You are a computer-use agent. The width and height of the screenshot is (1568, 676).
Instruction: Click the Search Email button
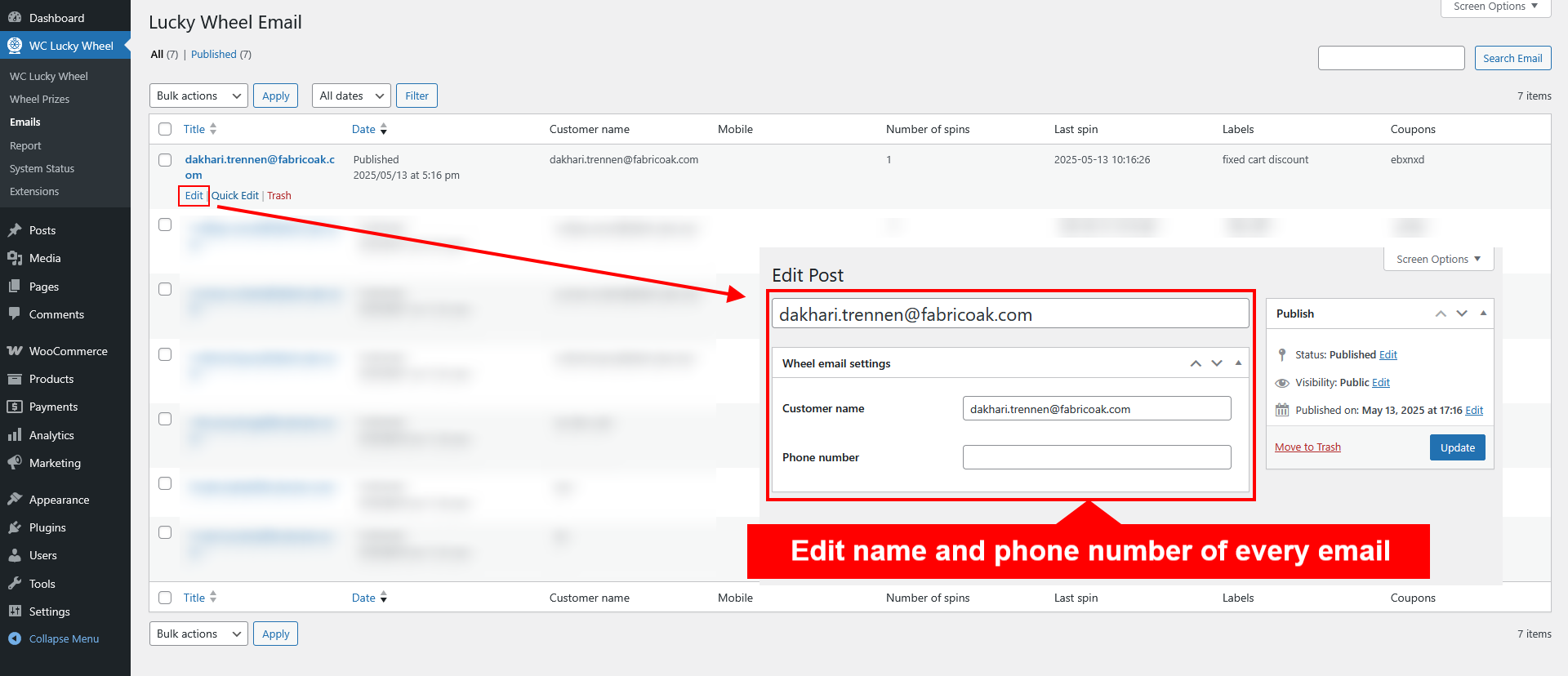pyautogui.click(x=1512, y=58)
